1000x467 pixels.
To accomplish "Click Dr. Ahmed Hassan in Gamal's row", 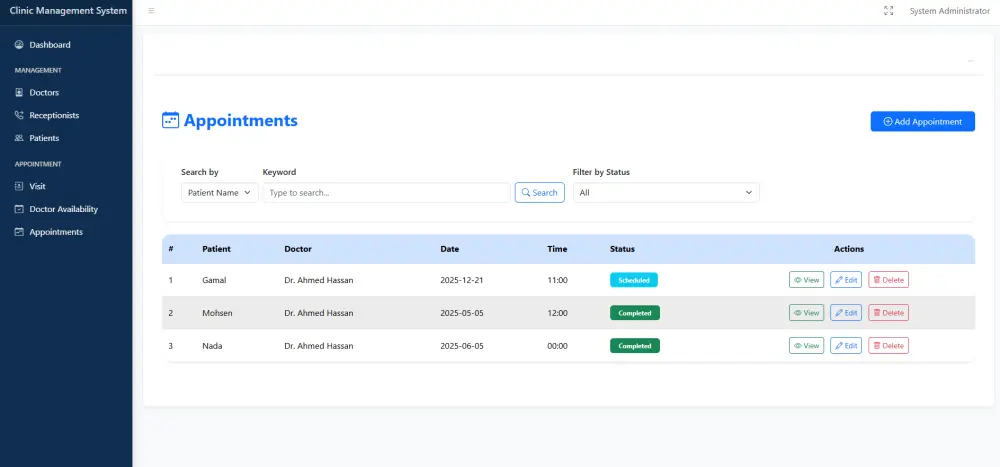I will click(x=319, y=280).
